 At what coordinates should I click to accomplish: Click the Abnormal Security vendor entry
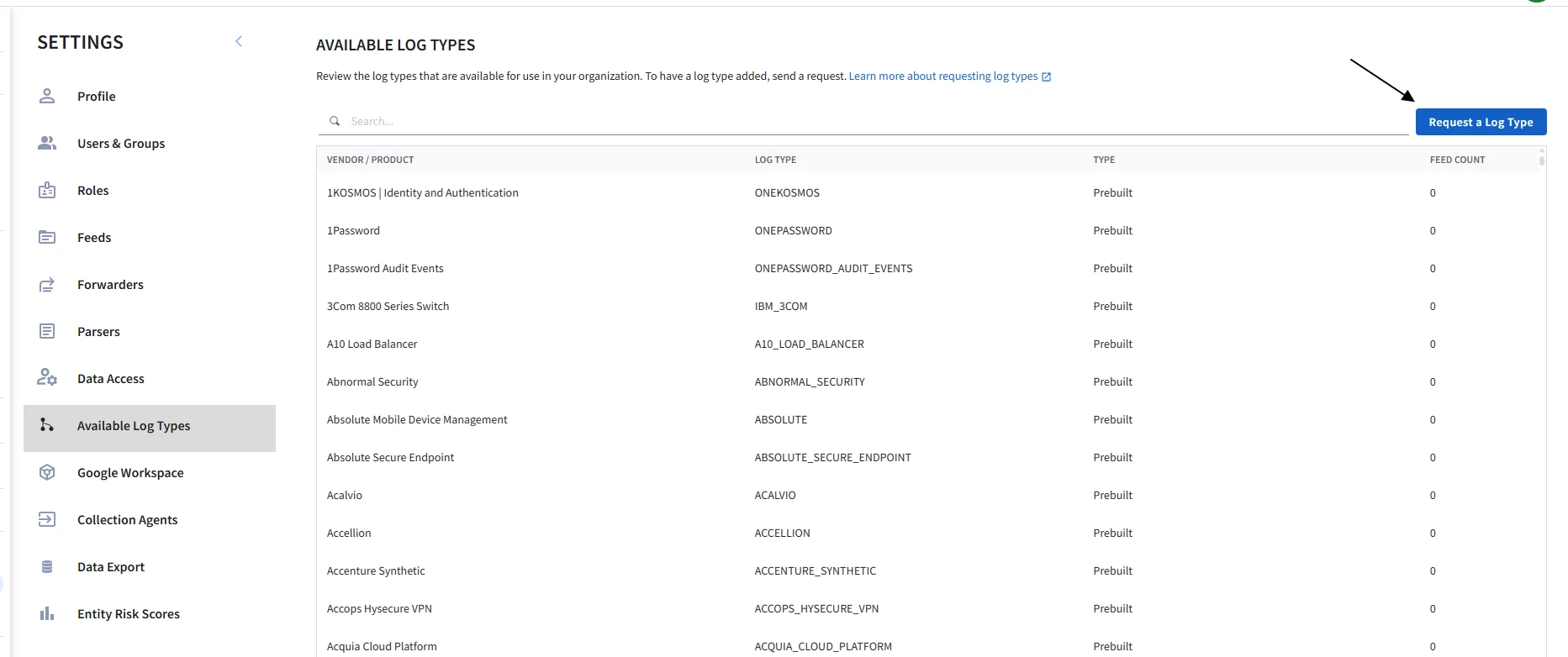click(372, 381)
